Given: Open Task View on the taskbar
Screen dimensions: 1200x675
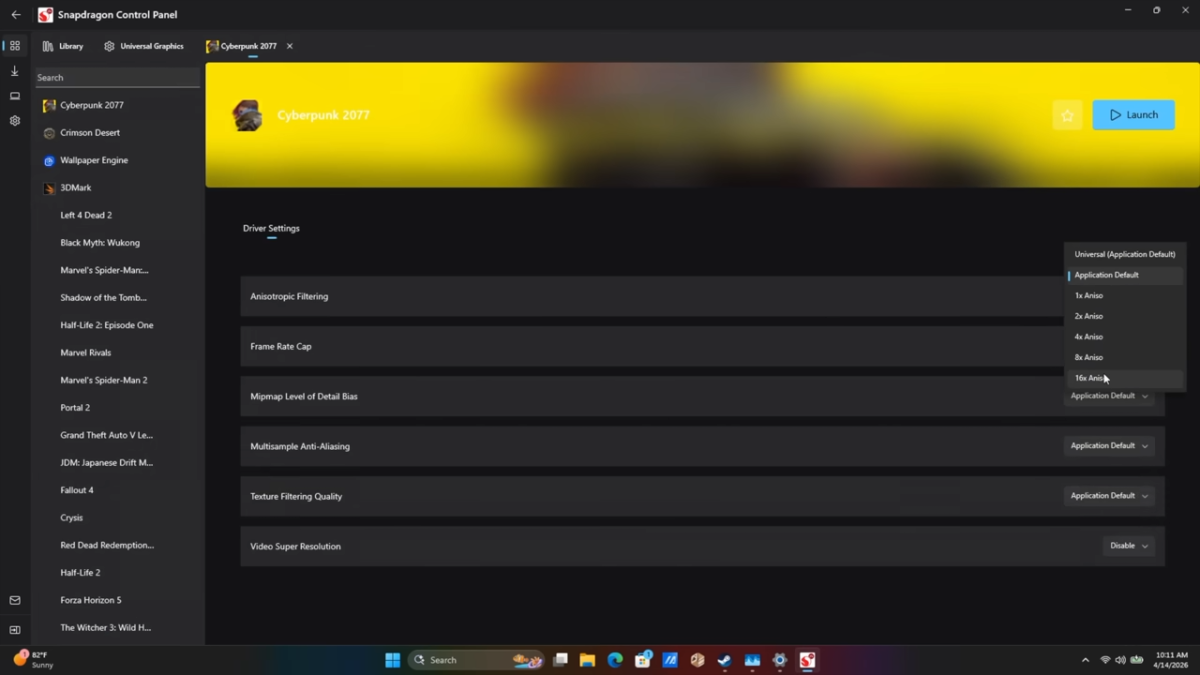Looking at the screenshot, I should pyautogui.click(x=561, y=660).
